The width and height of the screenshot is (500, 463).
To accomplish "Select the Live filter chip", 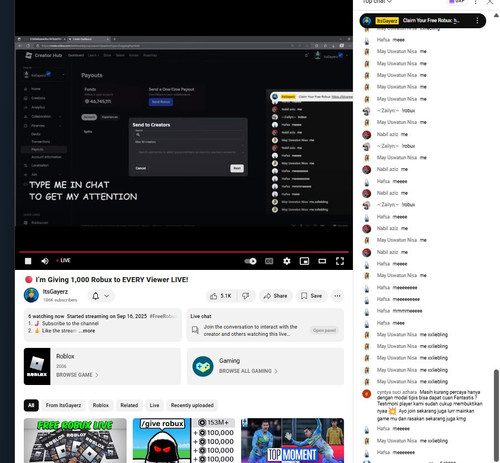I will (154, 405).
